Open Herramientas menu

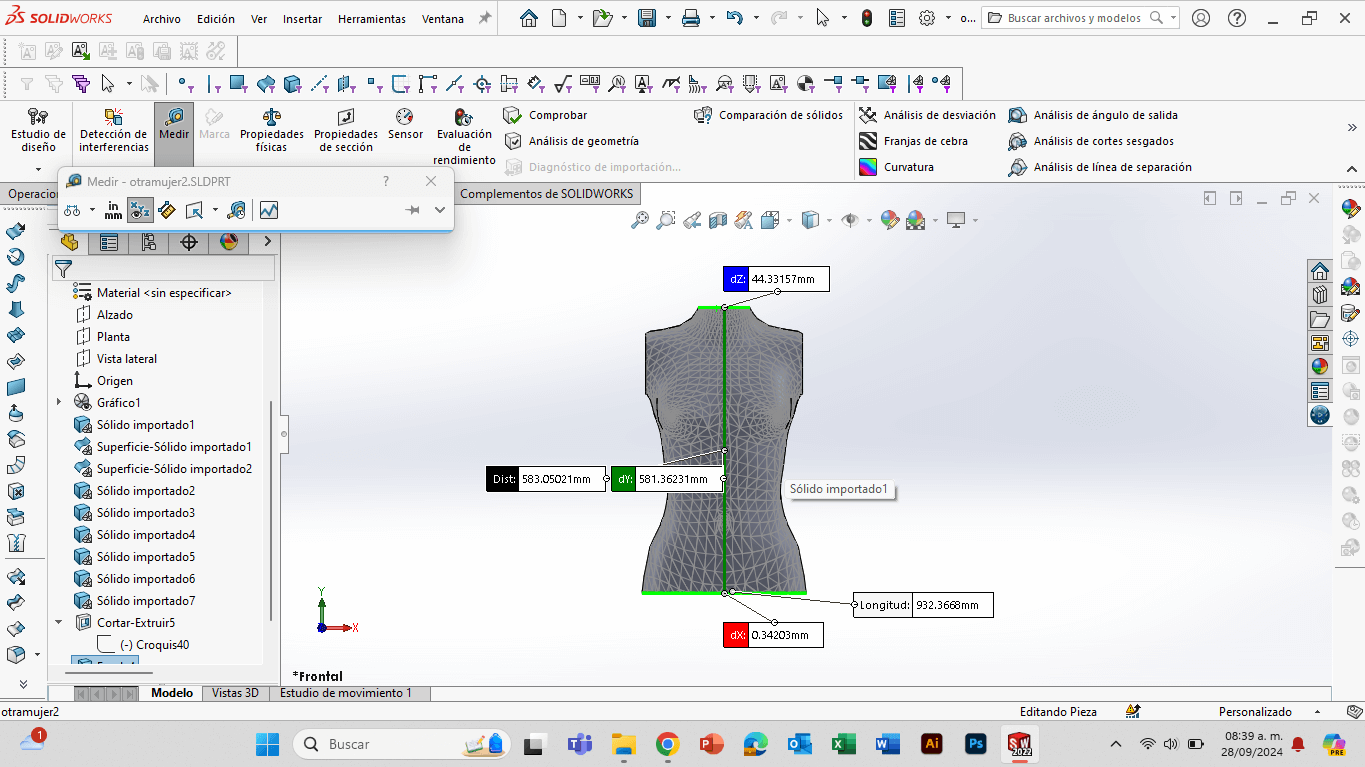pyautogui.click(x=372, y=19)
